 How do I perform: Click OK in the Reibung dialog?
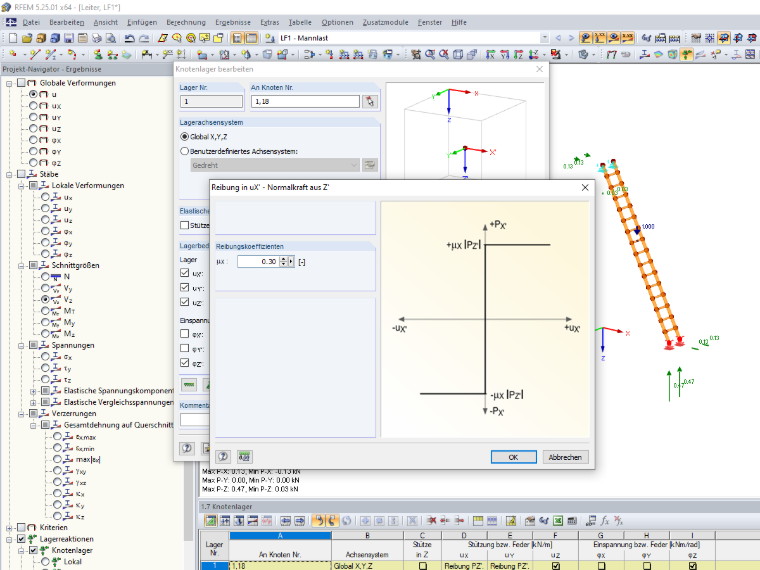[x=513, y=457]
